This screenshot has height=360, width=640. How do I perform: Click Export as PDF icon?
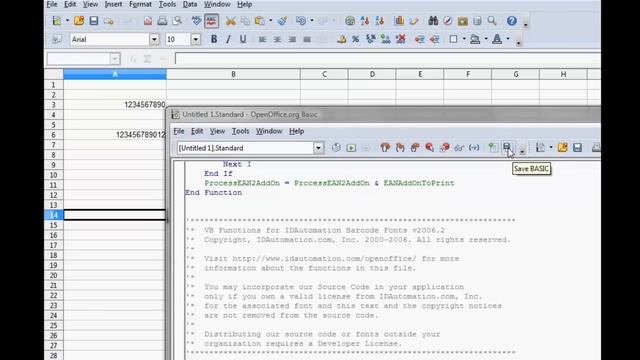coord(148,21)
